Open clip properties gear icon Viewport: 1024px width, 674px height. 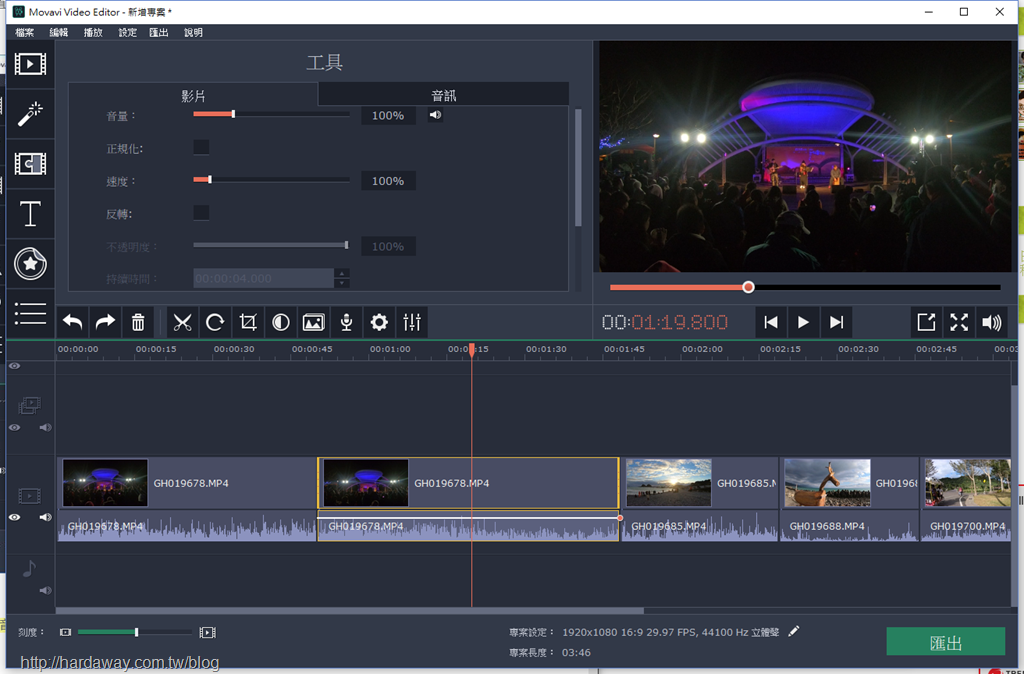pyautogui.click(x=379, y=322)
